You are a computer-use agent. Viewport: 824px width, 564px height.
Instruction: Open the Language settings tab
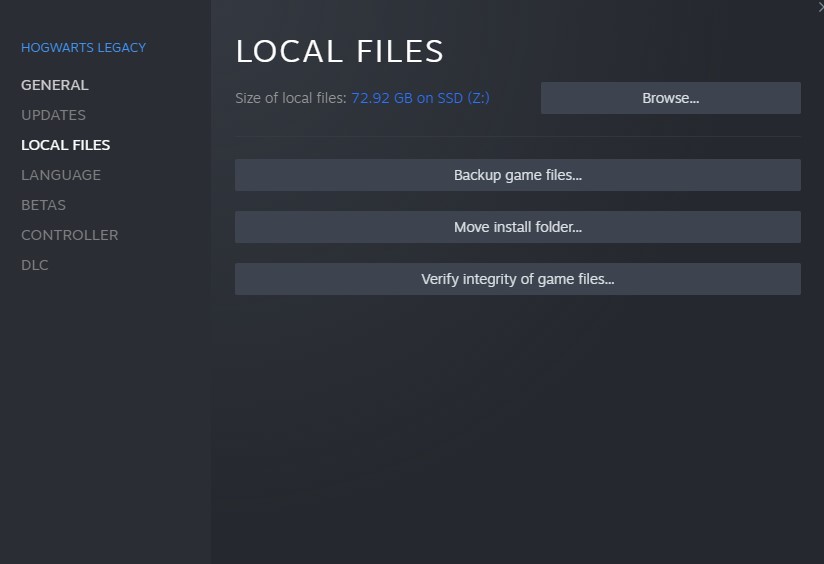(61, 175)
